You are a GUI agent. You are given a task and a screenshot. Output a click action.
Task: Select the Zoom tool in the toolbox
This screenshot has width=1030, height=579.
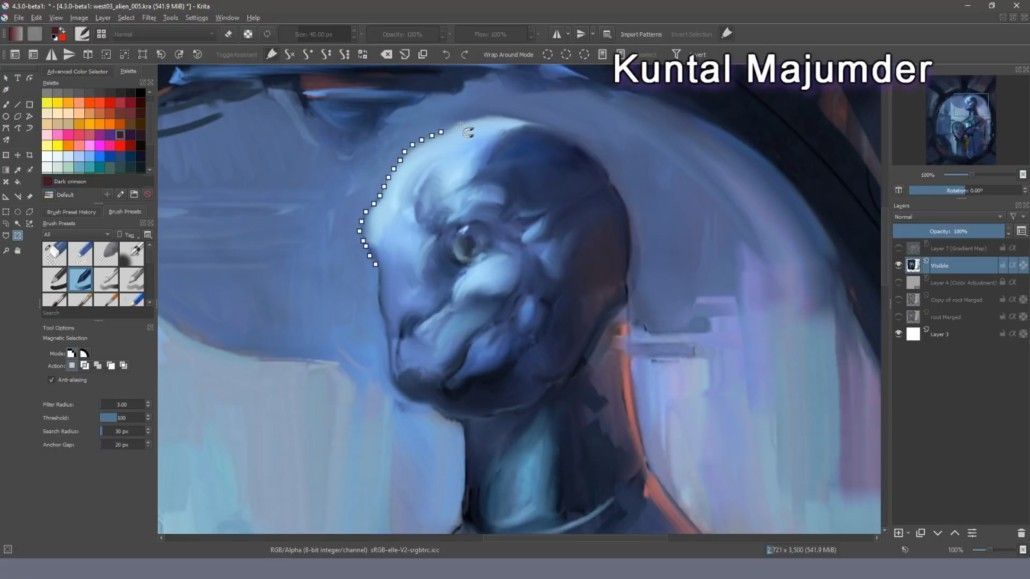(x=6, y=250)
